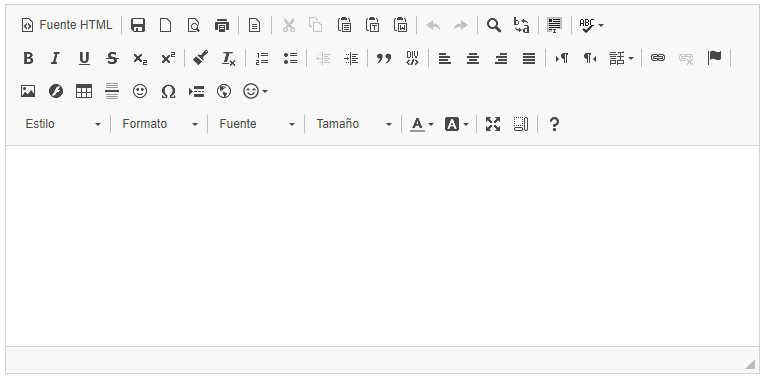Increase the indent
This screenshot has width=770, height=381.
tap(351, 58)
